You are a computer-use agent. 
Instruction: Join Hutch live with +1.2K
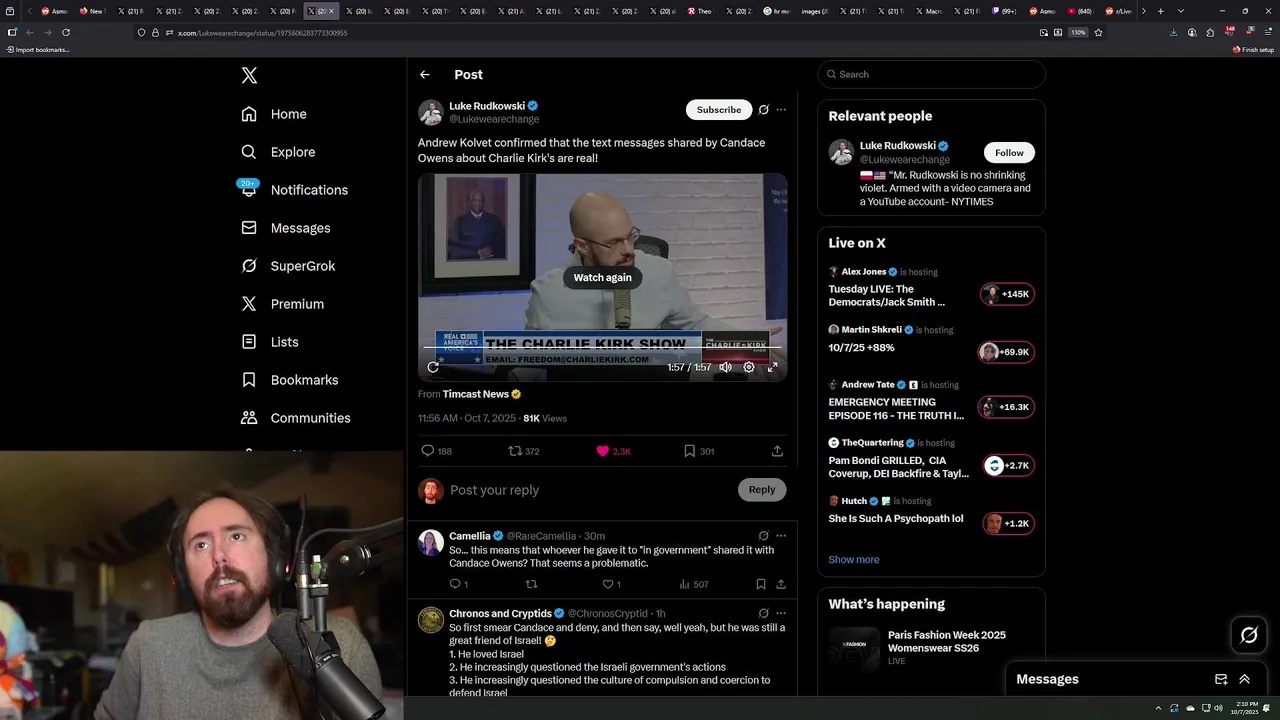1008,523
